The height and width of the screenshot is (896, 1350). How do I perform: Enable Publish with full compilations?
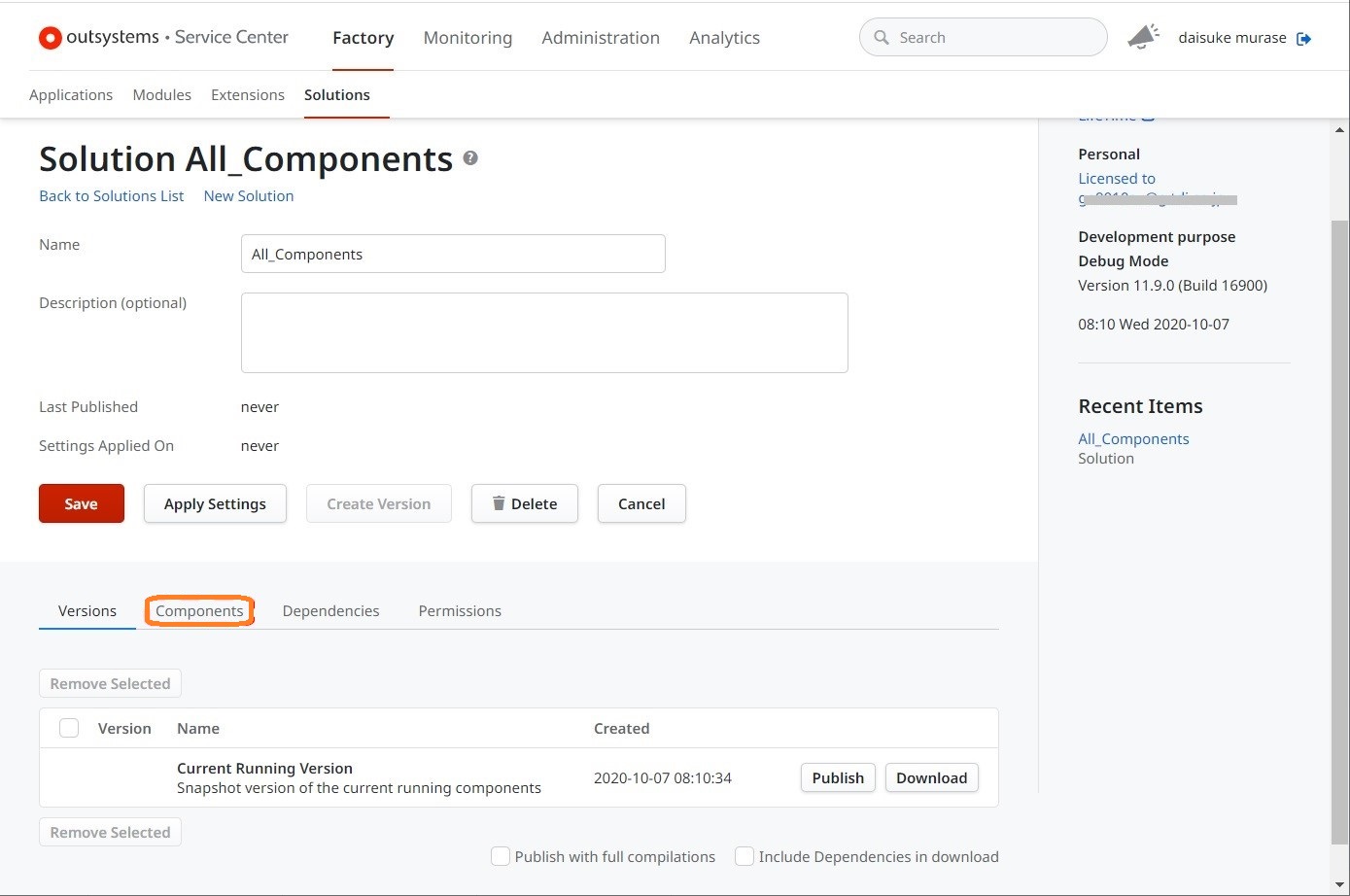[x=501, y=856]
